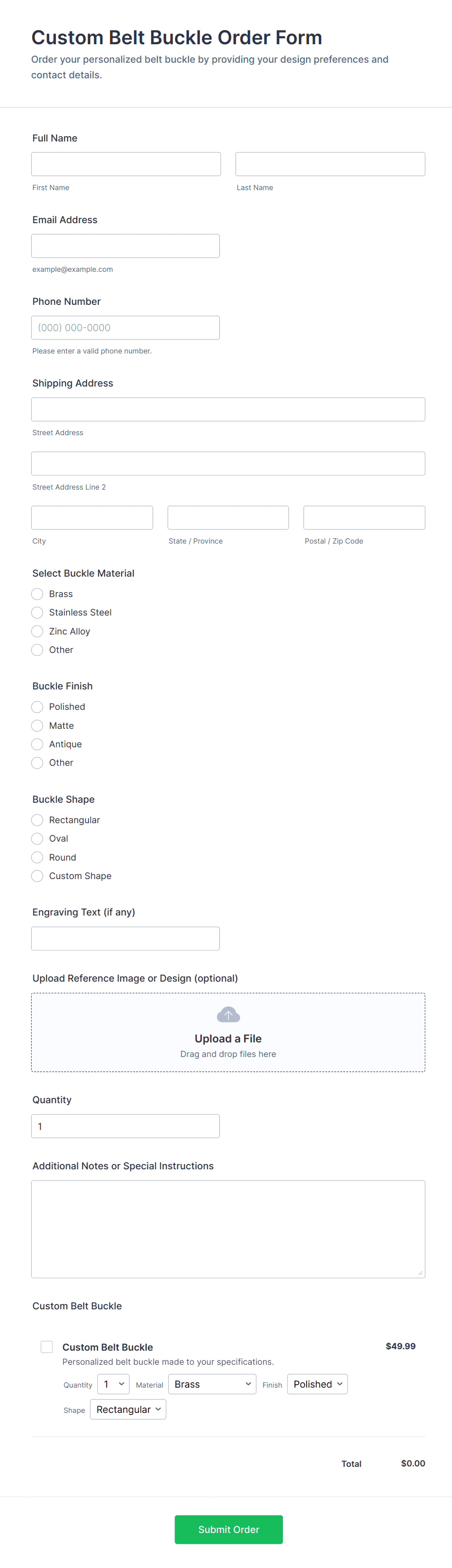Open the product Quantity dropdown

point(113,1384)
